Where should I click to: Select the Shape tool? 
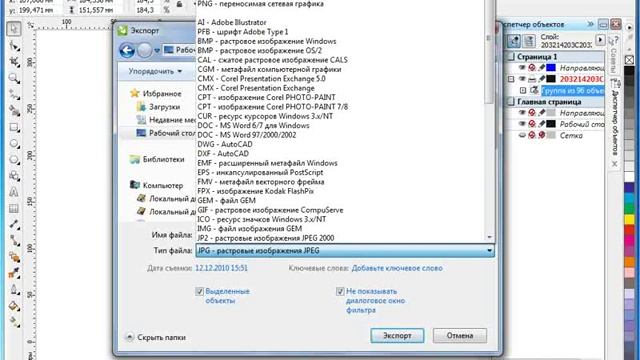click(x=14, y=46)
